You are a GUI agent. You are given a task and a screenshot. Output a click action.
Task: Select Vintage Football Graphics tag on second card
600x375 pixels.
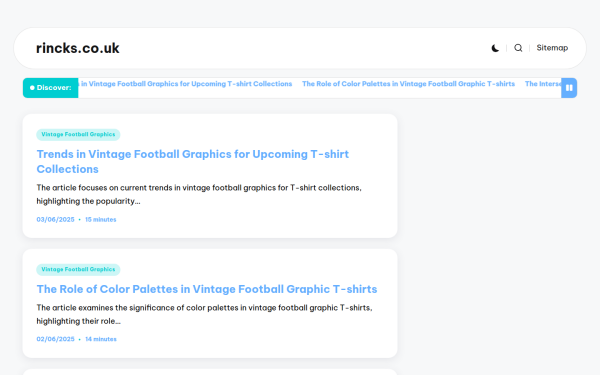[x=78, y=269]
